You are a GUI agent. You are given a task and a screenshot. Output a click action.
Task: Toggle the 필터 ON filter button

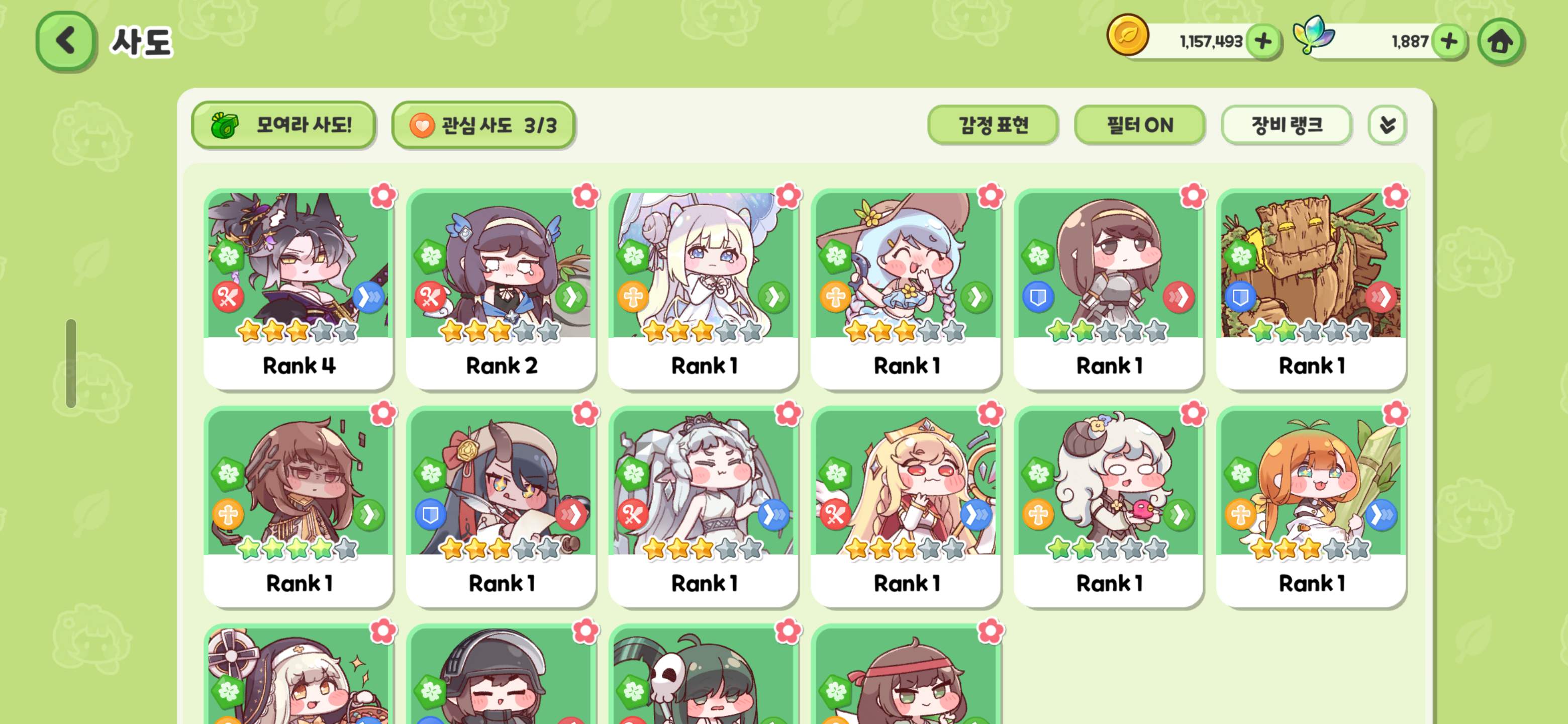[1139, 125]
